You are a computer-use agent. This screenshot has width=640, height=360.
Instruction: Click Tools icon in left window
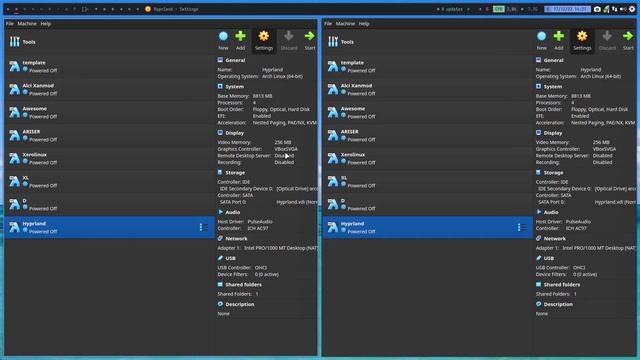[x=15, y=42]
